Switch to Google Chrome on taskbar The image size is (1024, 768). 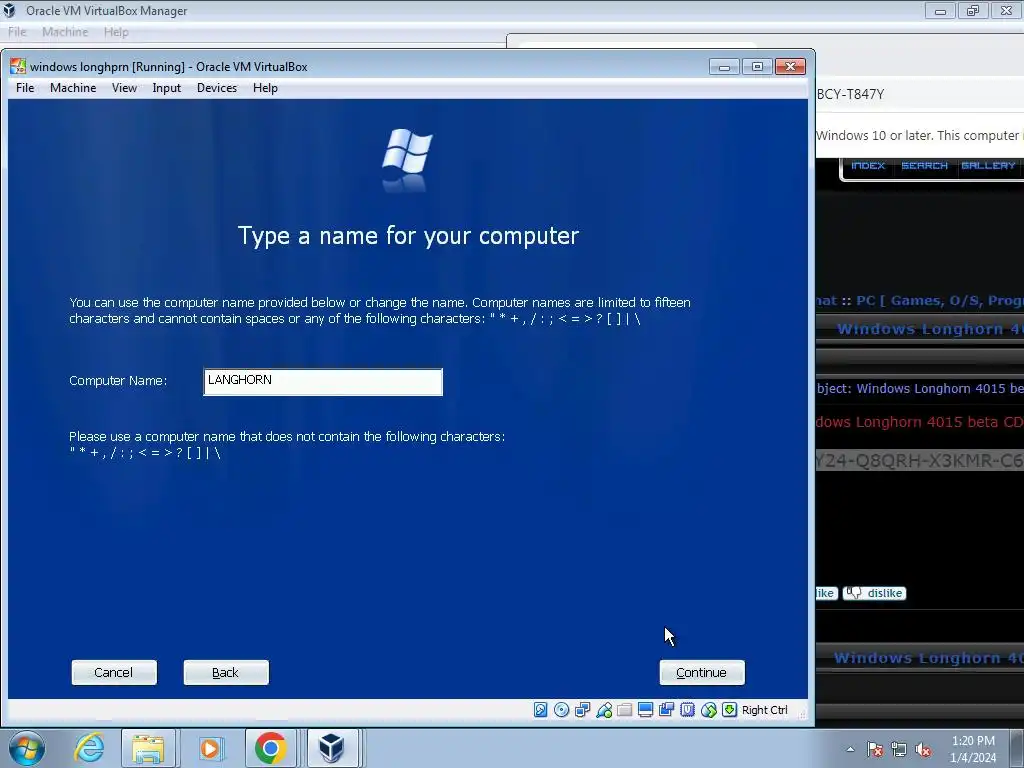270,748
